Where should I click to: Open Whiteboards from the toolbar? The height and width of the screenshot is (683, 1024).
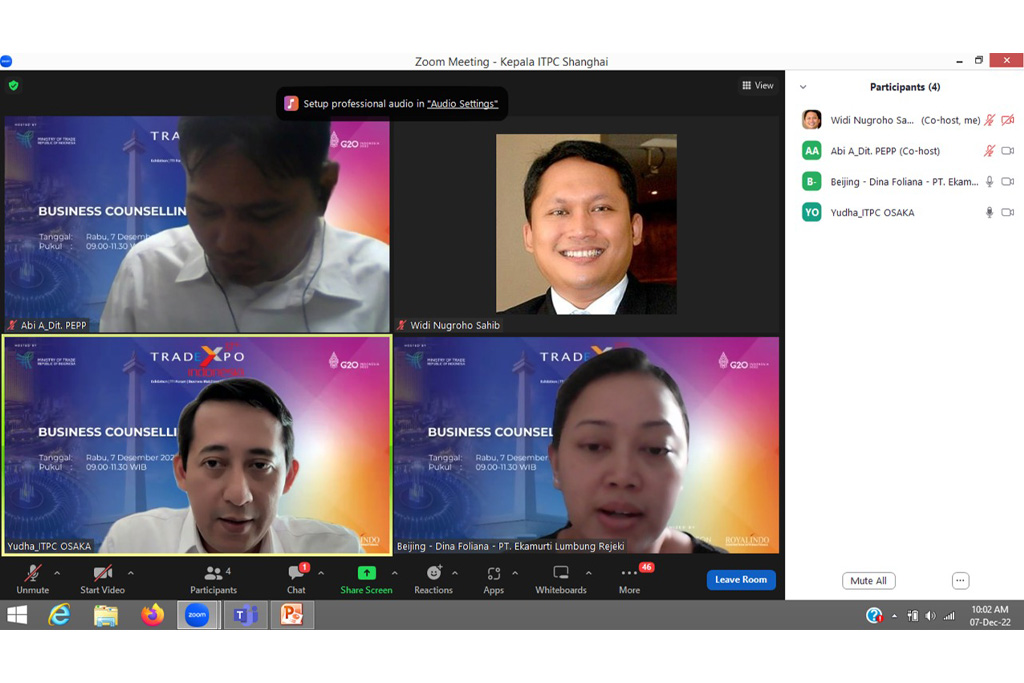[561, 578]
